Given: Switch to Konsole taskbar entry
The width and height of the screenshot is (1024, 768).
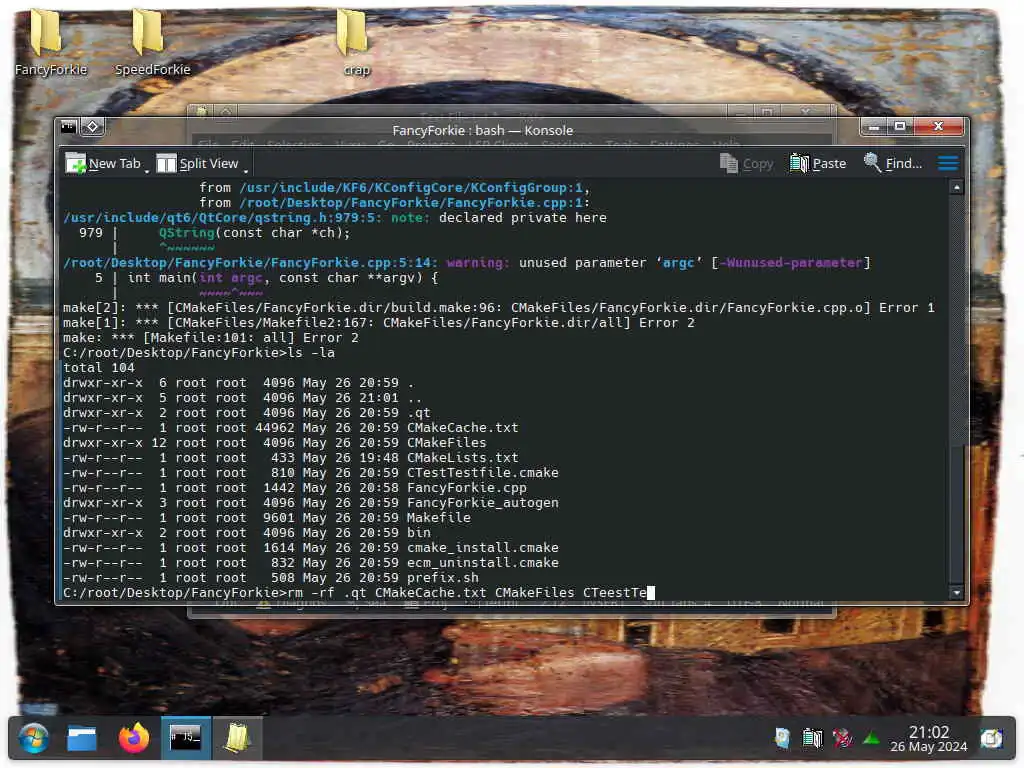Looking at the screenshot, I should 185,738.
